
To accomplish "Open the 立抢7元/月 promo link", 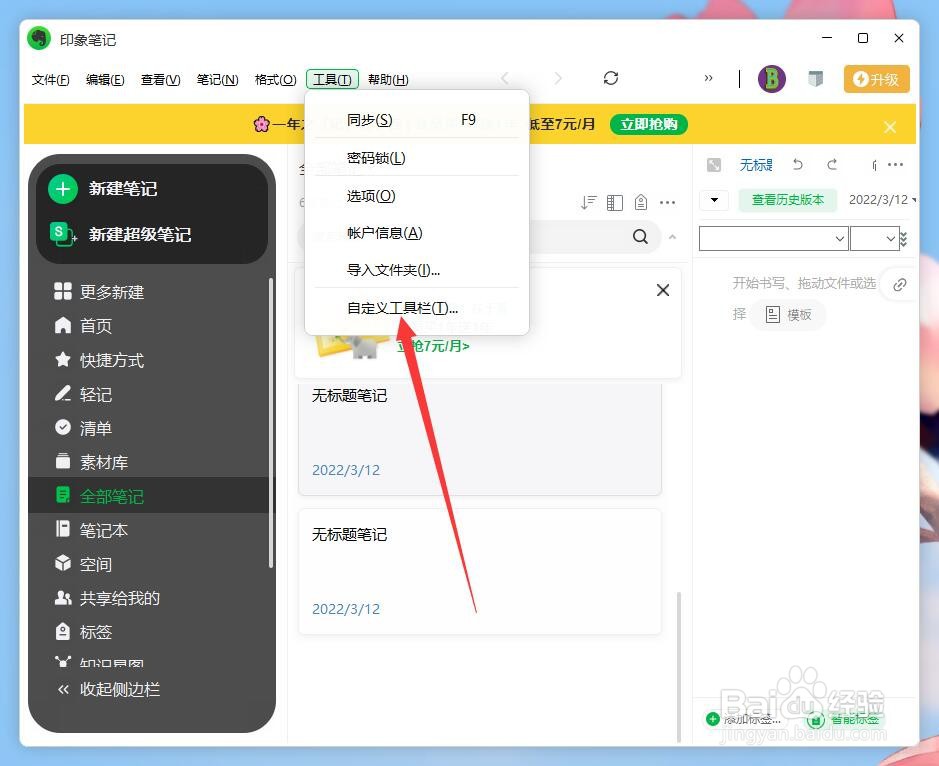I will (433, 346).
